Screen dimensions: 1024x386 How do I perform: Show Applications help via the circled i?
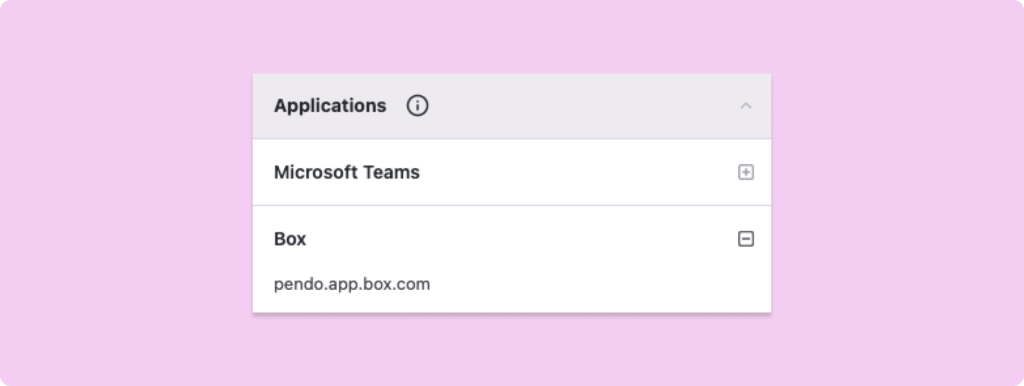[417, 106]
